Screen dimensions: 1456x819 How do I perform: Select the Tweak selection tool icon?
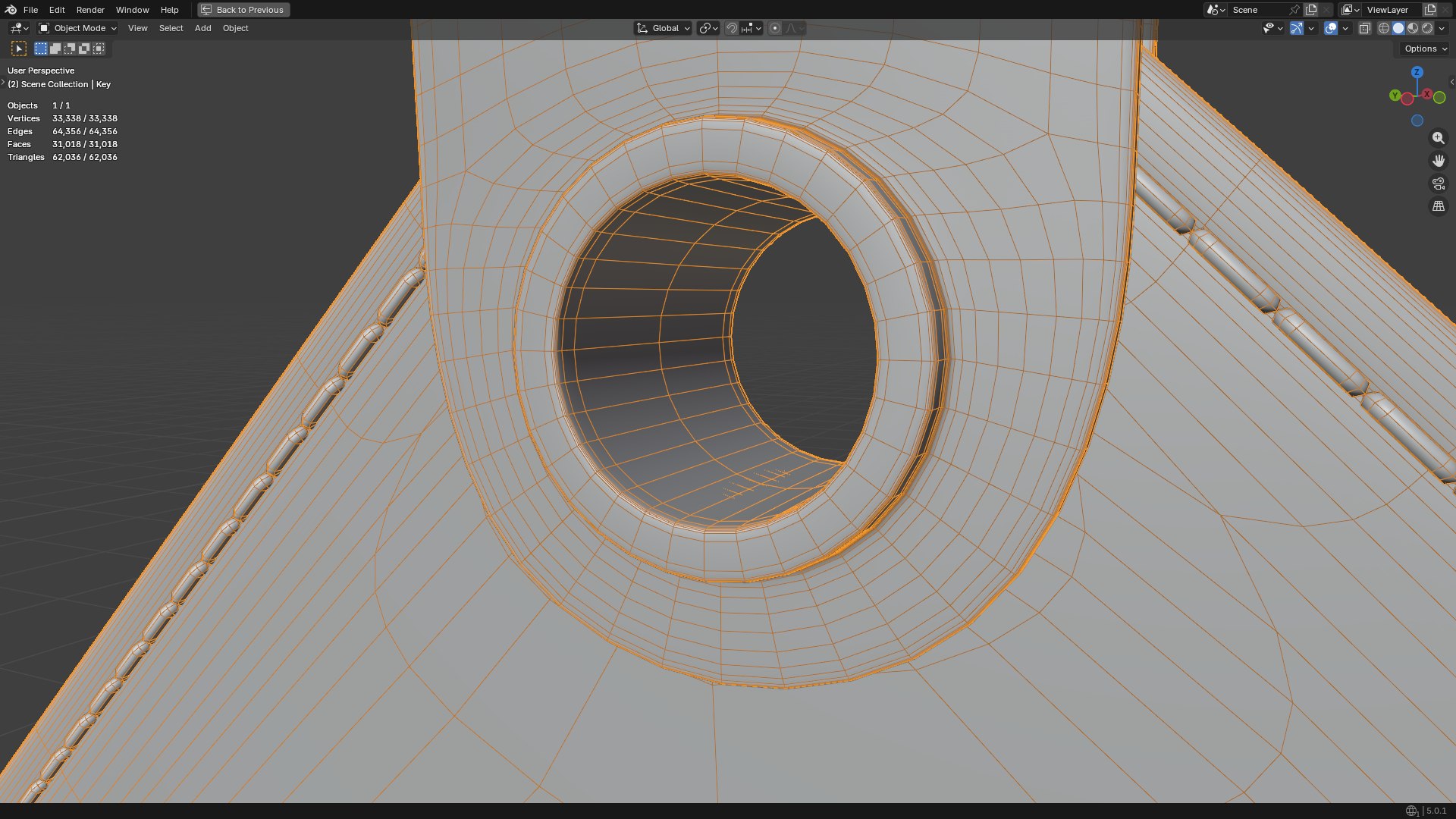point(19,49)
